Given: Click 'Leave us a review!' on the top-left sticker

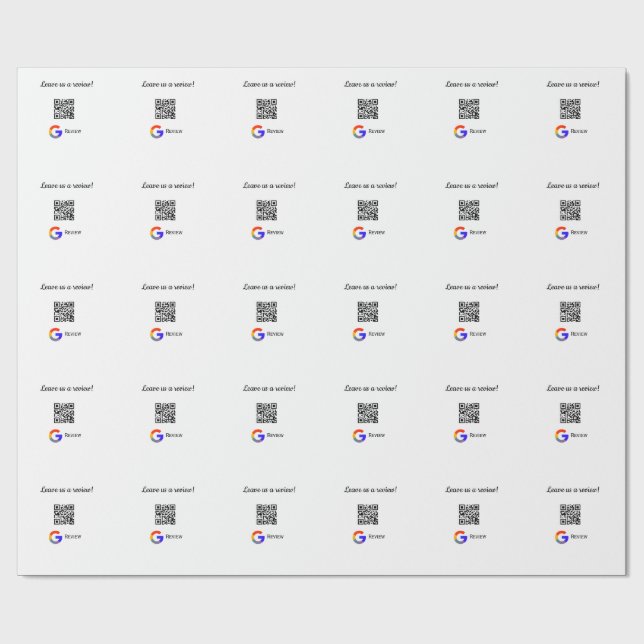Looking at the screenshot, I should pyautogui.click(x=67, y=84).
